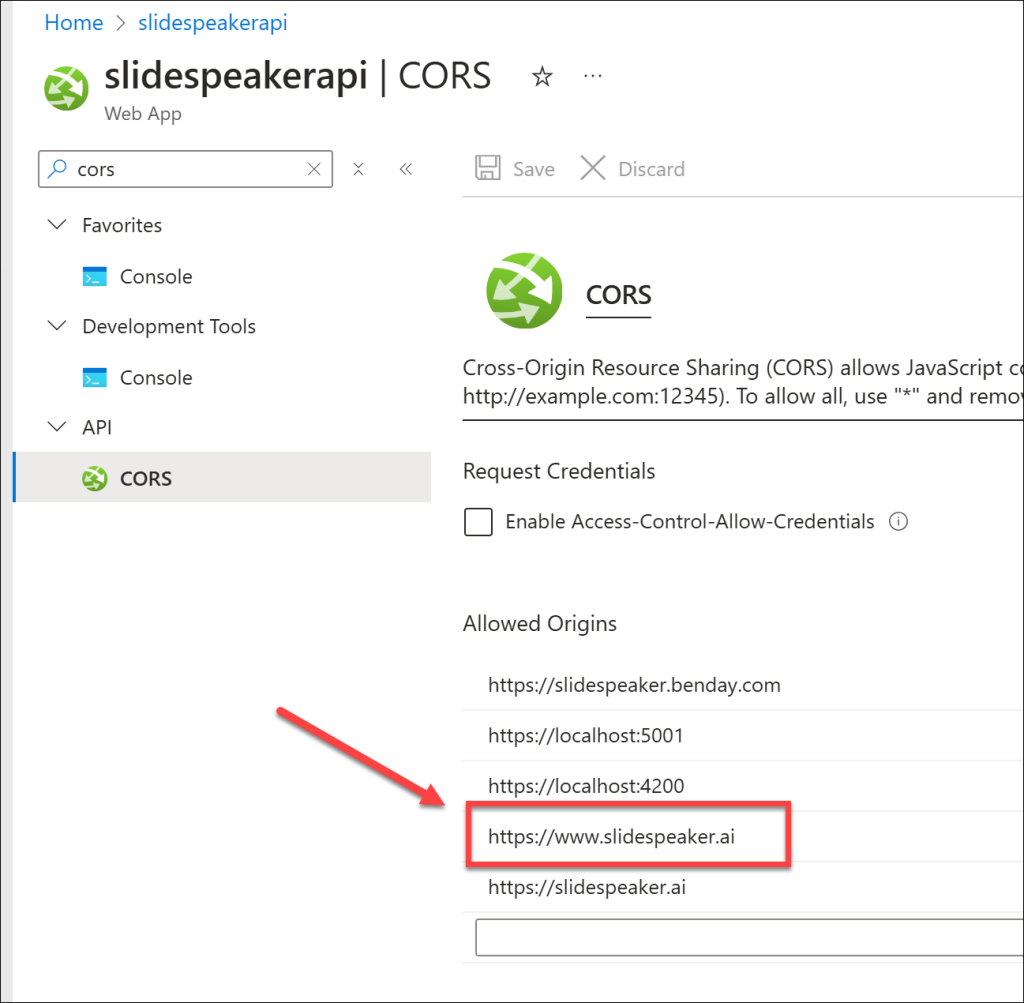
Task: Click the CORS heading title in content pane
Action: coord(618,295)
